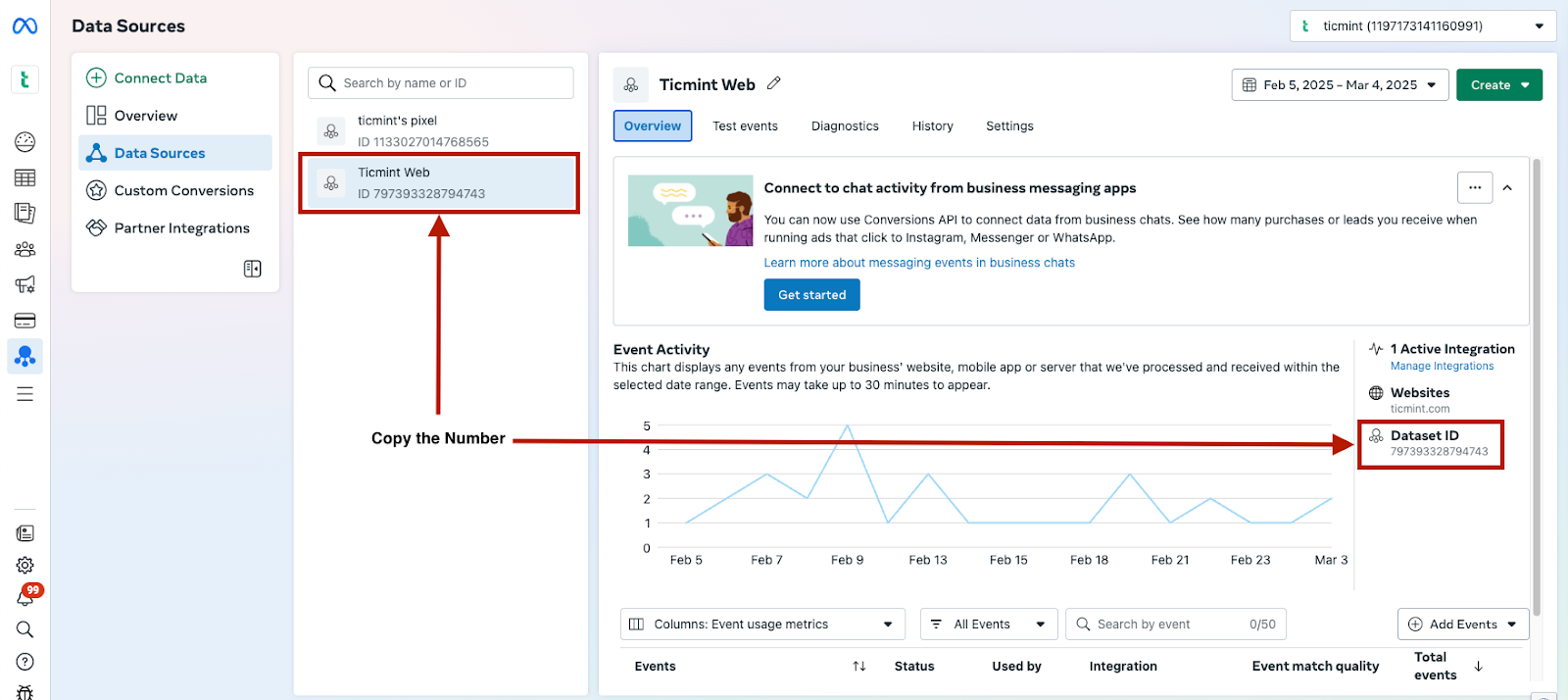Sort by Total events arrow
The height and width of the screenshot is (700, 1568).
(x=1478, y=666)
